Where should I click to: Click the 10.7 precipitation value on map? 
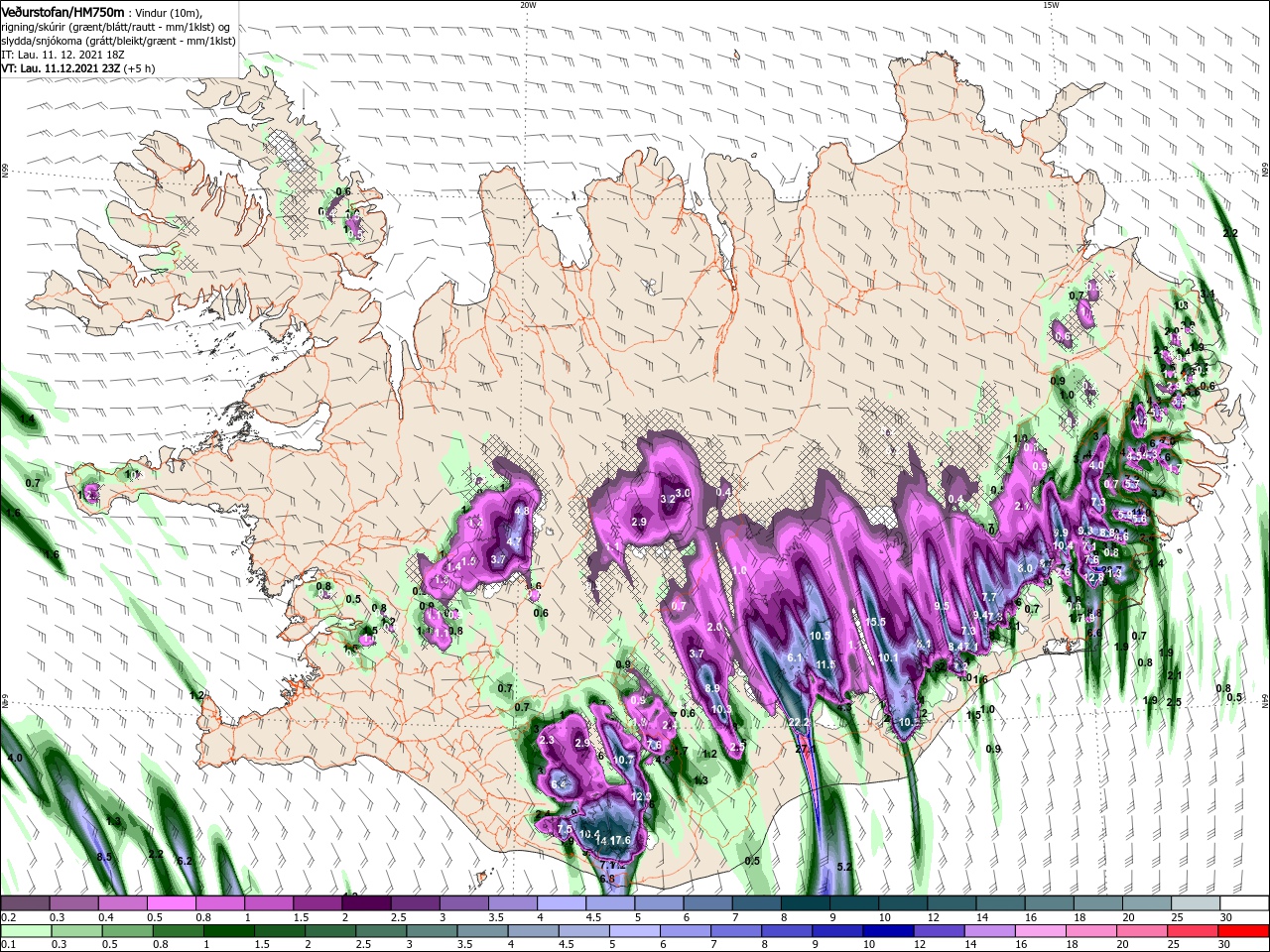pyautogui.click(x=623, y=761)
